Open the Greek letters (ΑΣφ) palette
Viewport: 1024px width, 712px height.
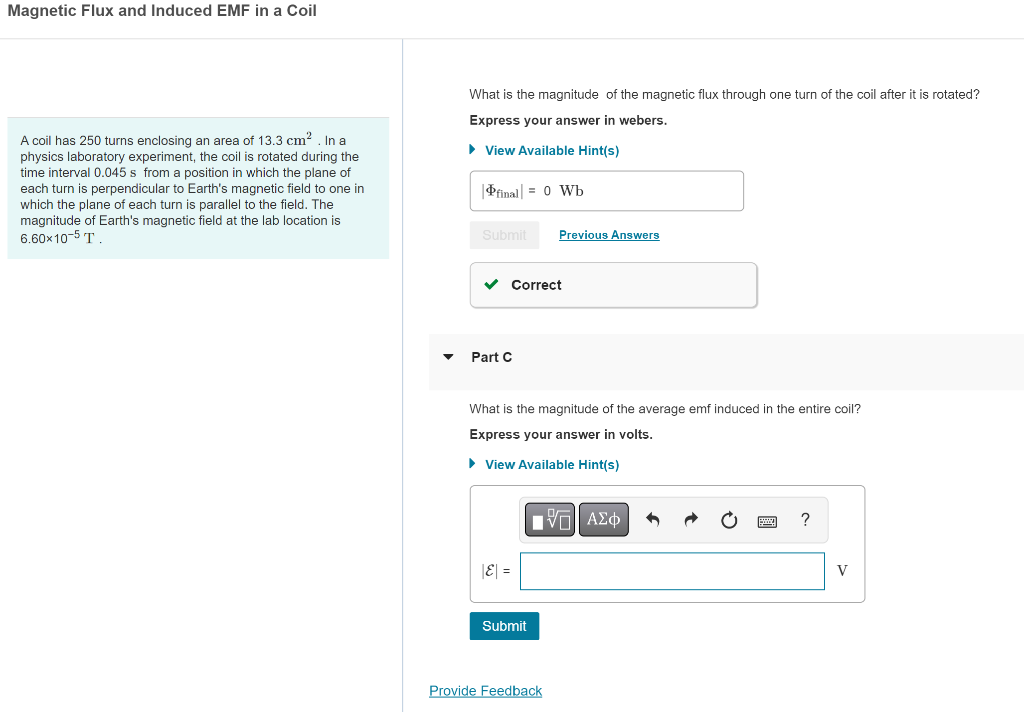[603, 519]
